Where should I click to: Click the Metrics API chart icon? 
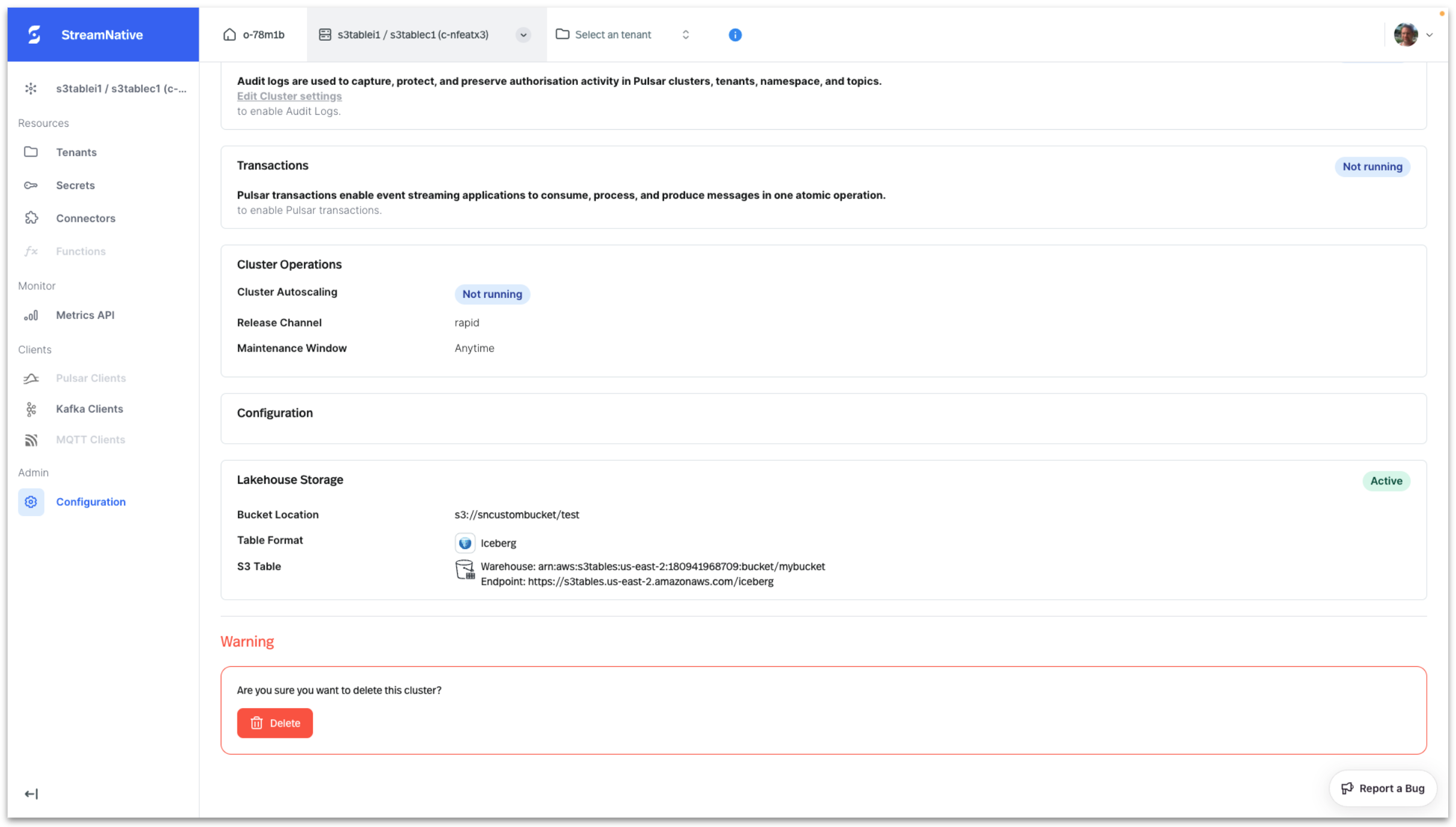click(31, 315)
